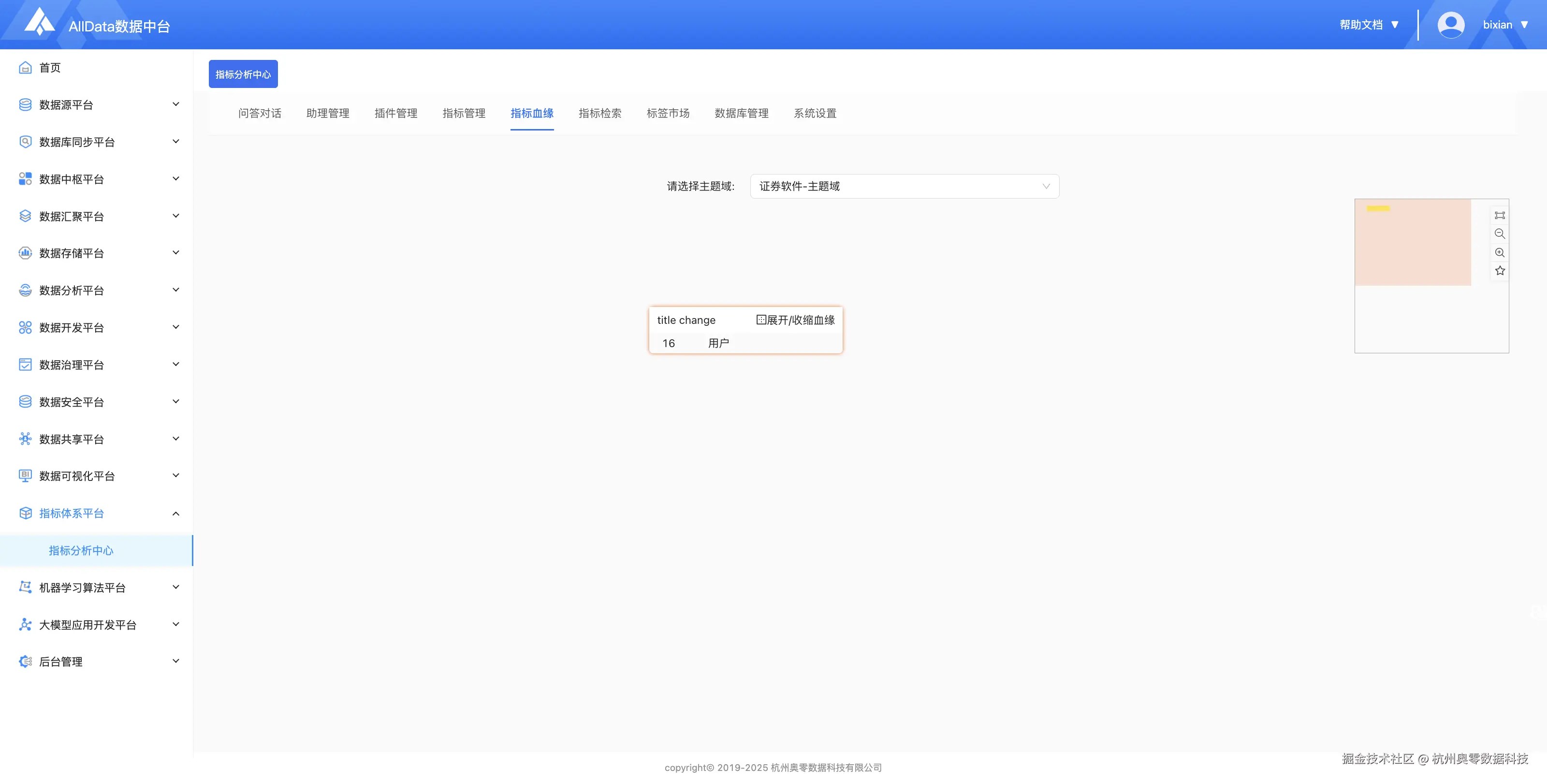Click the fit-to-screen icon in graph toolbar
The width and height of the screenshot is (1547, 784).
(1500, 216)
